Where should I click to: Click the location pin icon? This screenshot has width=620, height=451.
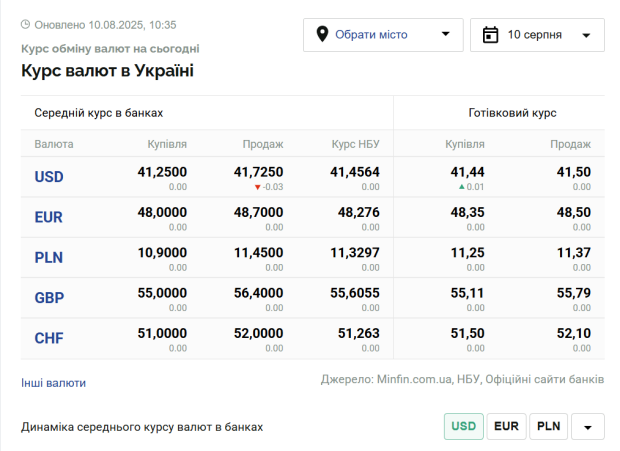tap(322, 34)
